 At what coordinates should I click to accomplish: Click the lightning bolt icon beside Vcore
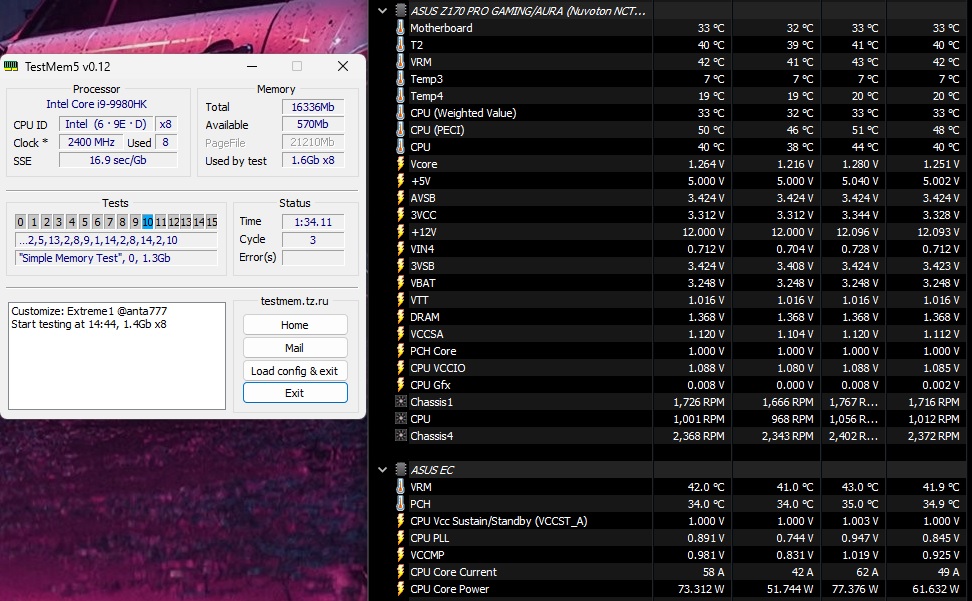click(400, 164)
